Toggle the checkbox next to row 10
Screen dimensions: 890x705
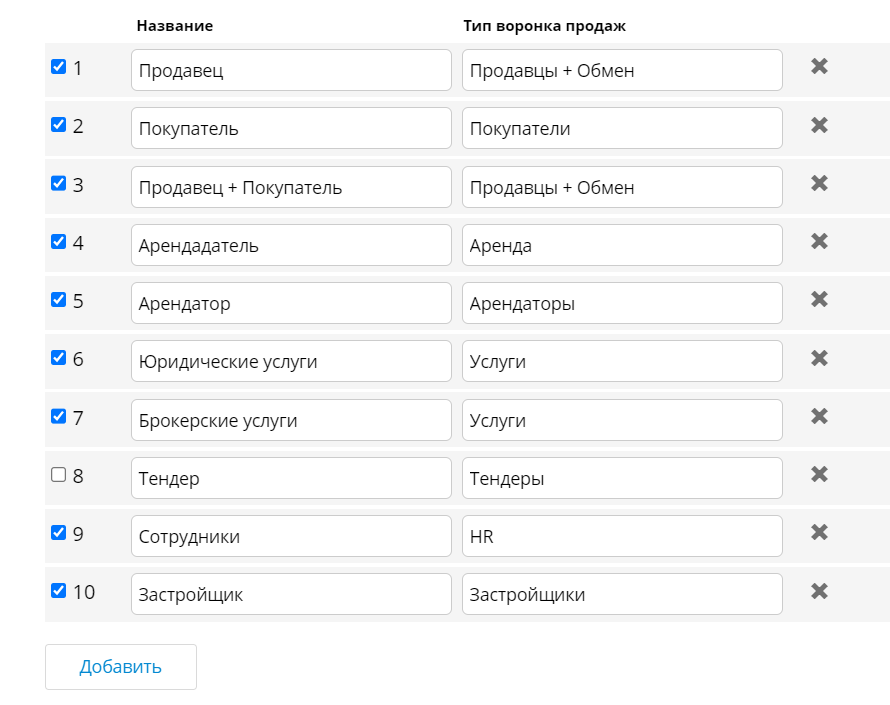(x=58, y=590)
